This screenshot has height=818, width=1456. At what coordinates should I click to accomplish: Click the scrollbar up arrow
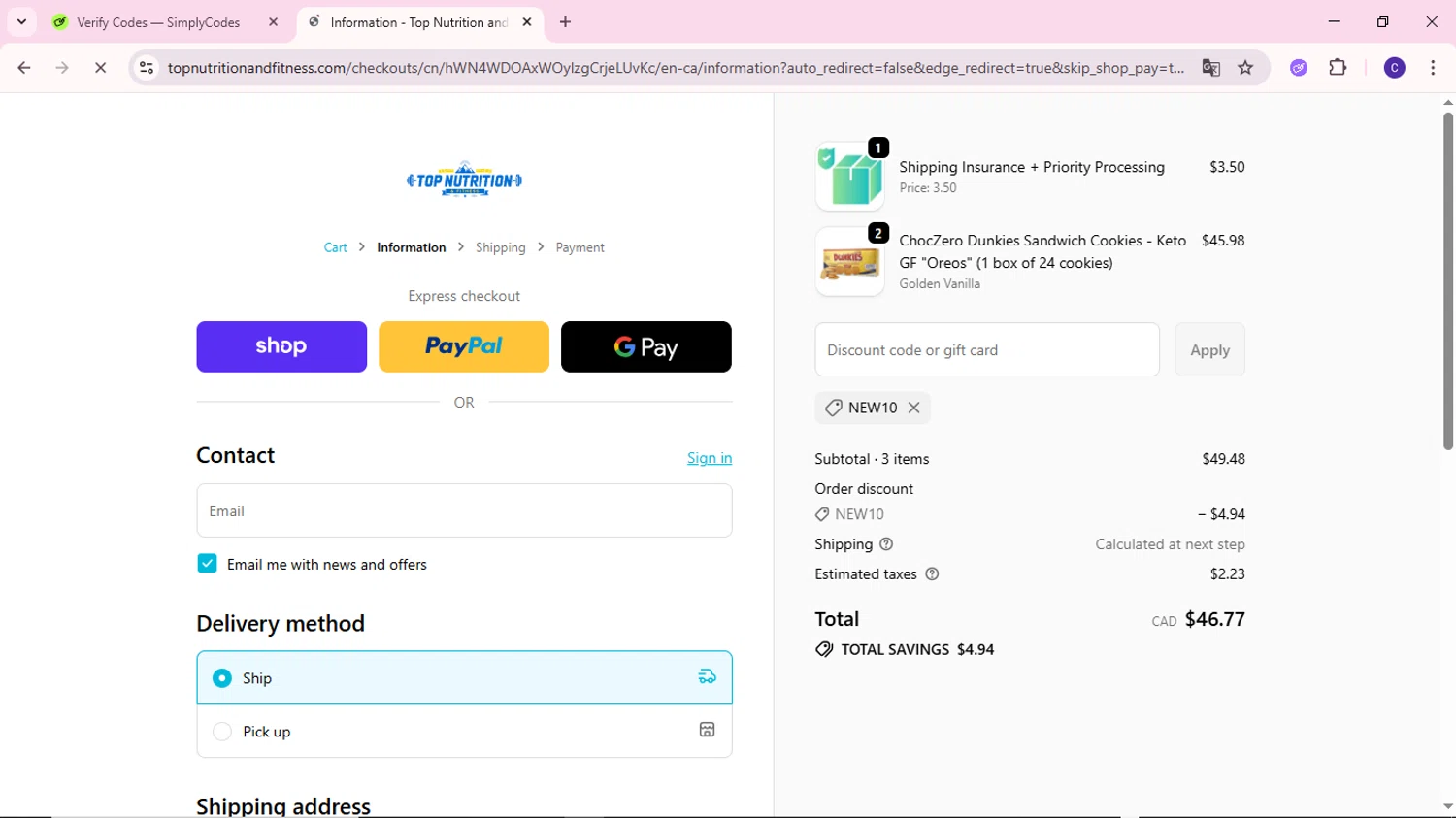coord(1447,102)
